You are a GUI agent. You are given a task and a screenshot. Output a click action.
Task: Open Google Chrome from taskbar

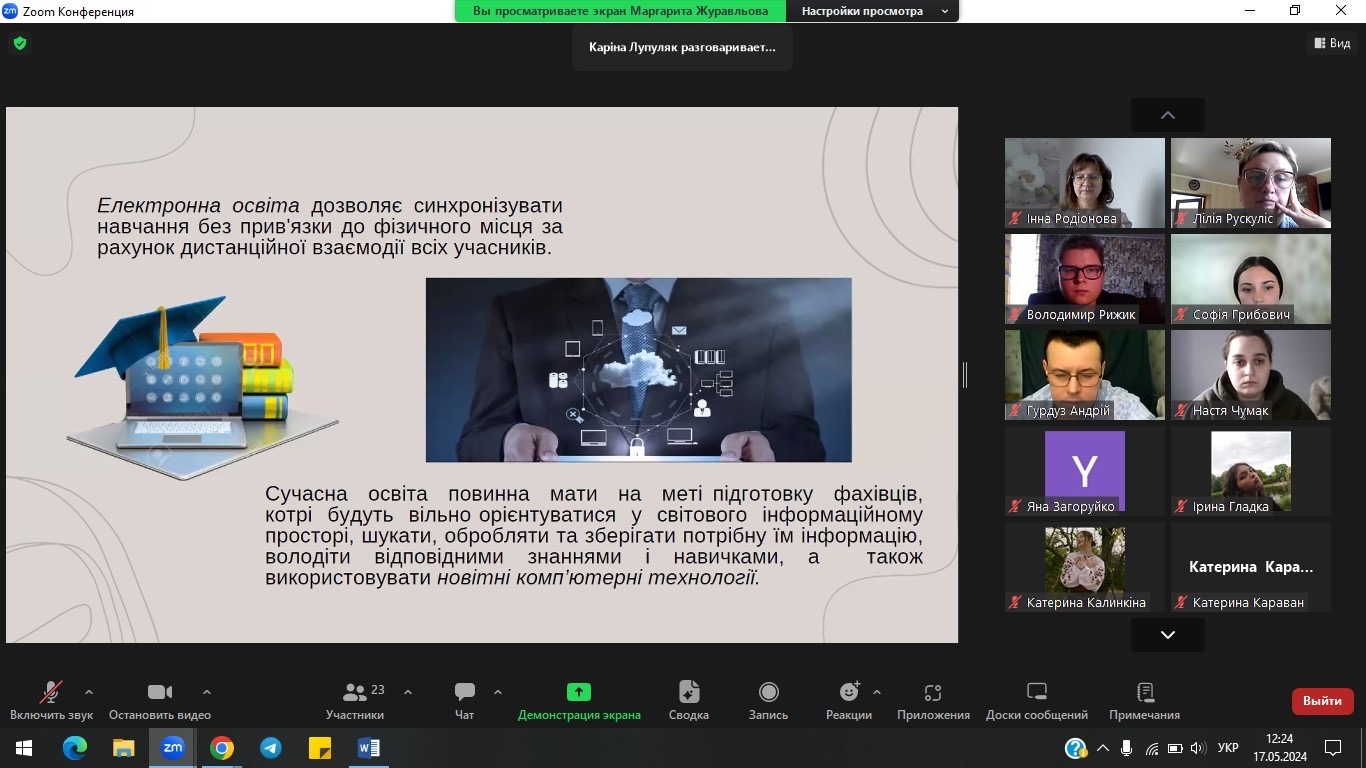(x=222, y=748)
